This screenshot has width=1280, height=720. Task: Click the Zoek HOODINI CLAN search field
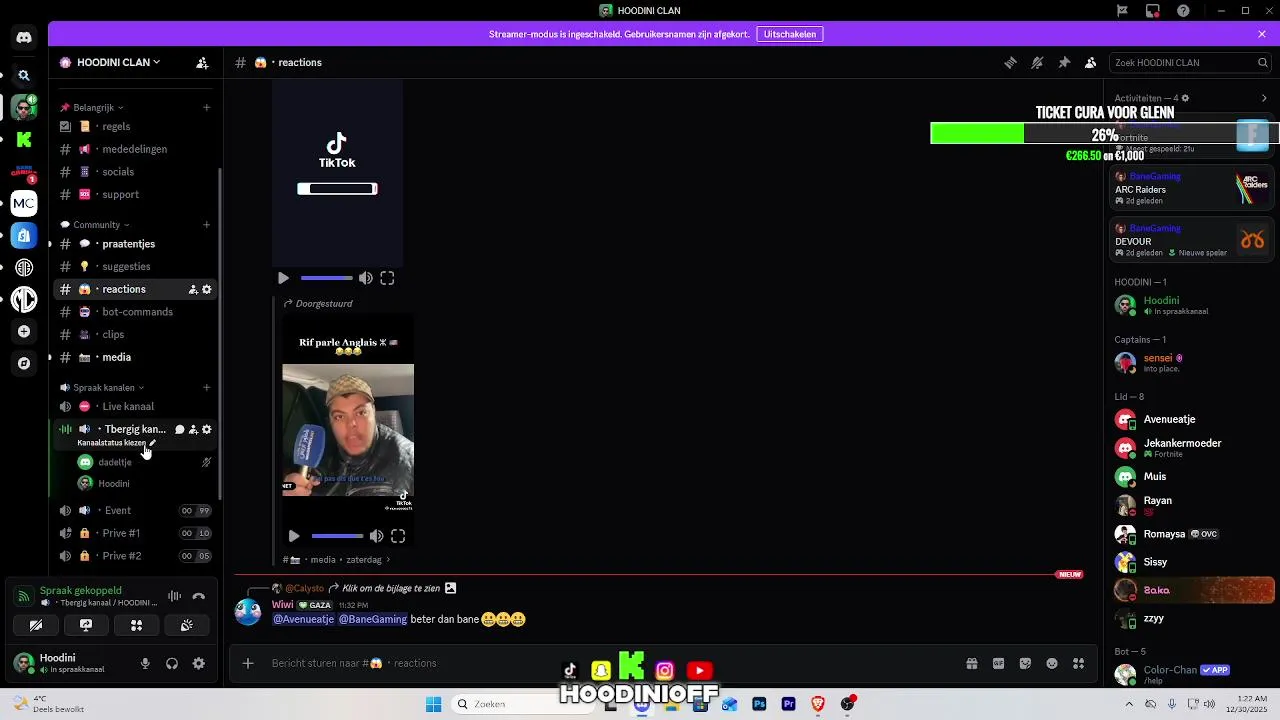click(1190, 62)
